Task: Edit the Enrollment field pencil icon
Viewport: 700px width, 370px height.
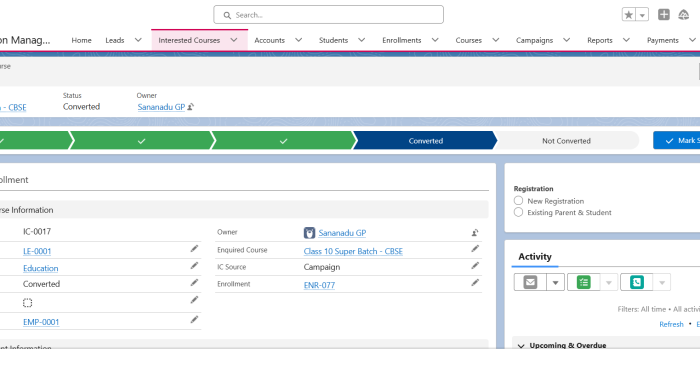Action: (475, 283)
